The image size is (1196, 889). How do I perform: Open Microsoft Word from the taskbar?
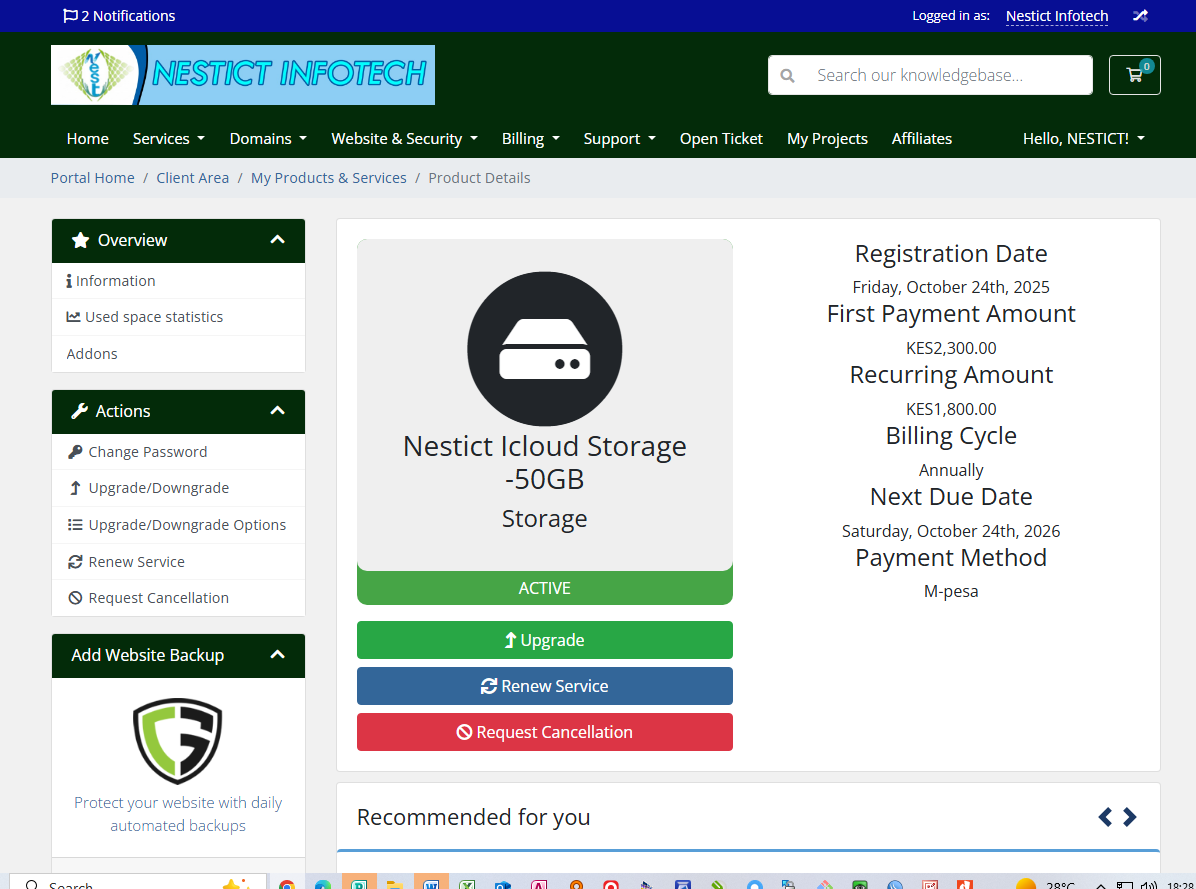[431, 882]
